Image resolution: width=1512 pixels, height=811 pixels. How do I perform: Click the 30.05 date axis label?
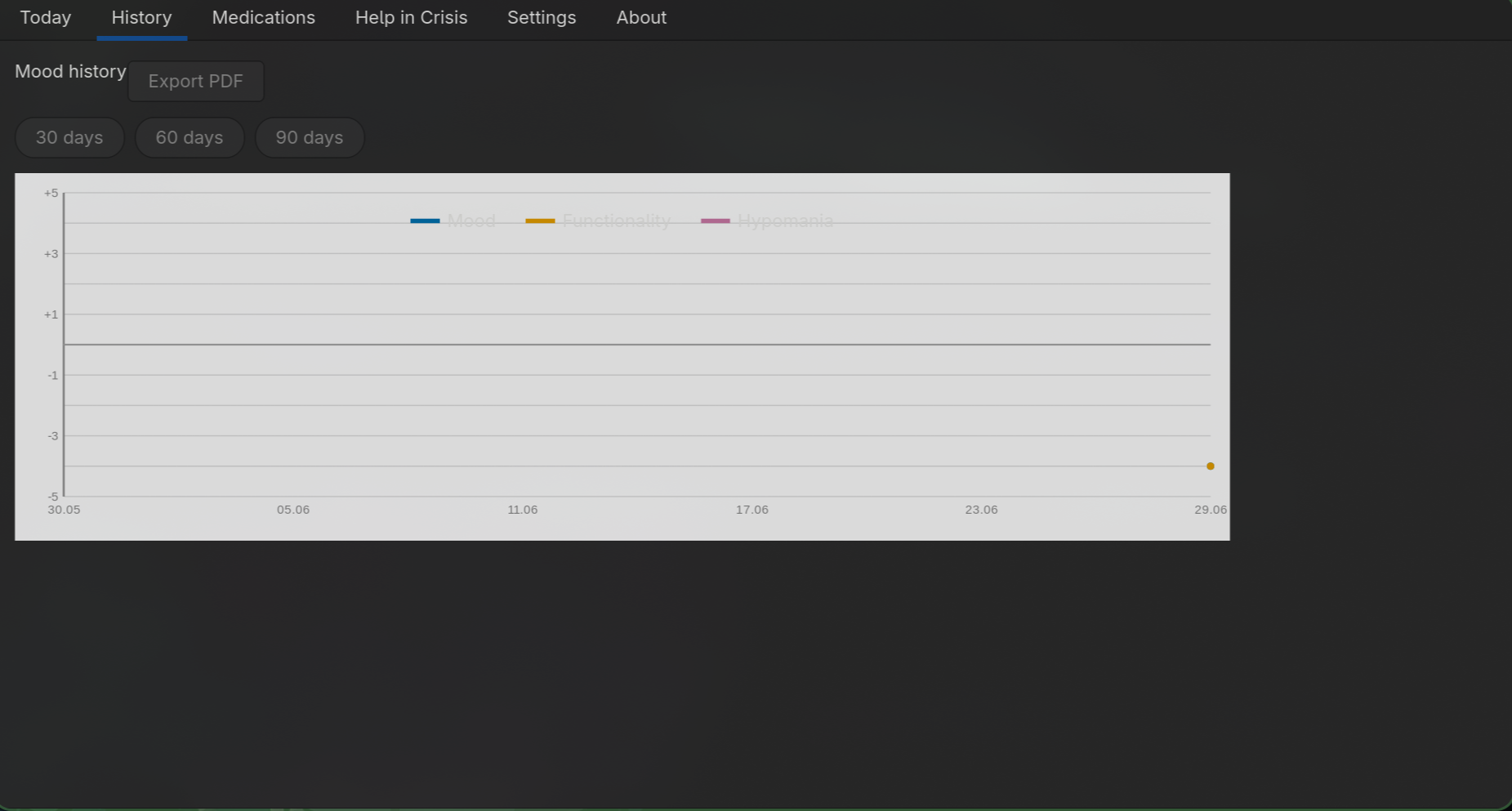(x=64, y=510)
